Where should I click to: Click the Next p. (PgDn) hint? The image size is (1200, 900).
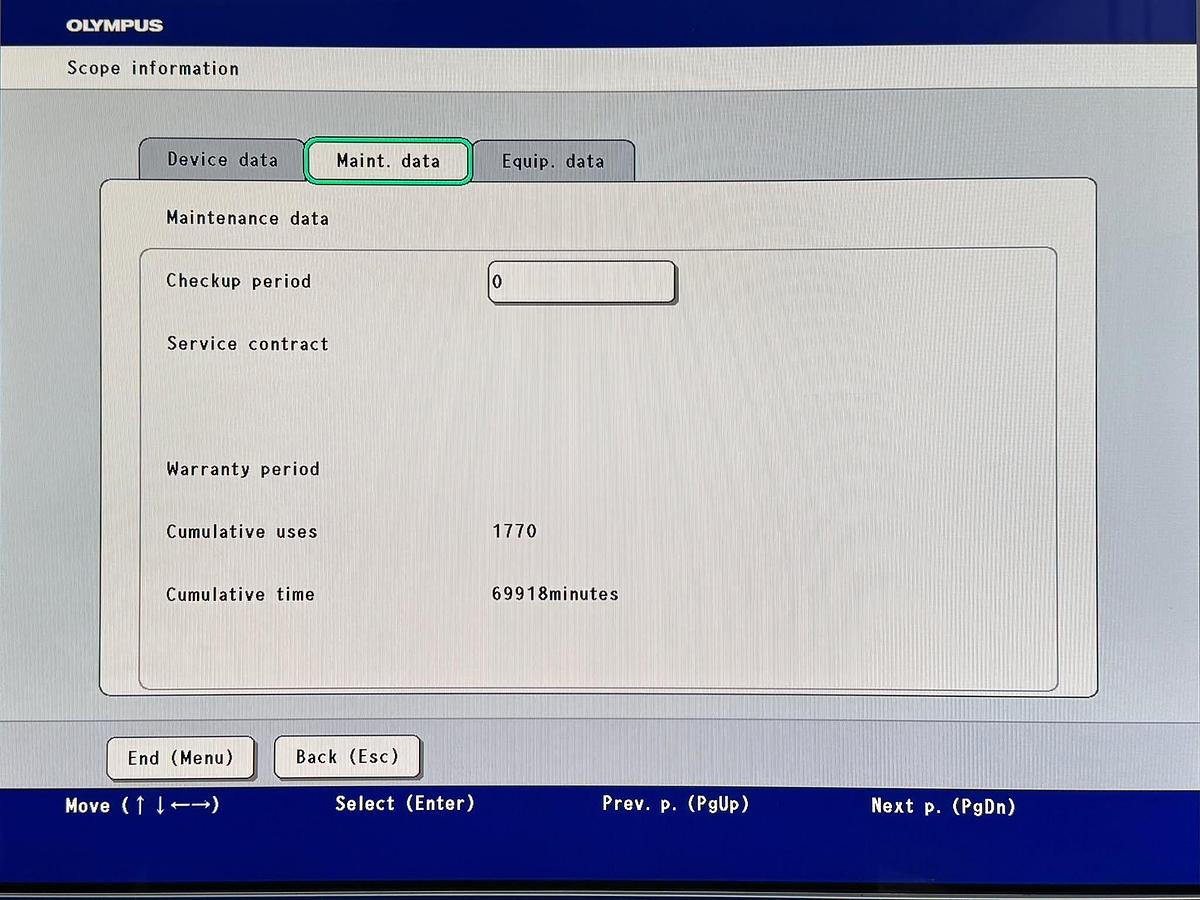943,805
